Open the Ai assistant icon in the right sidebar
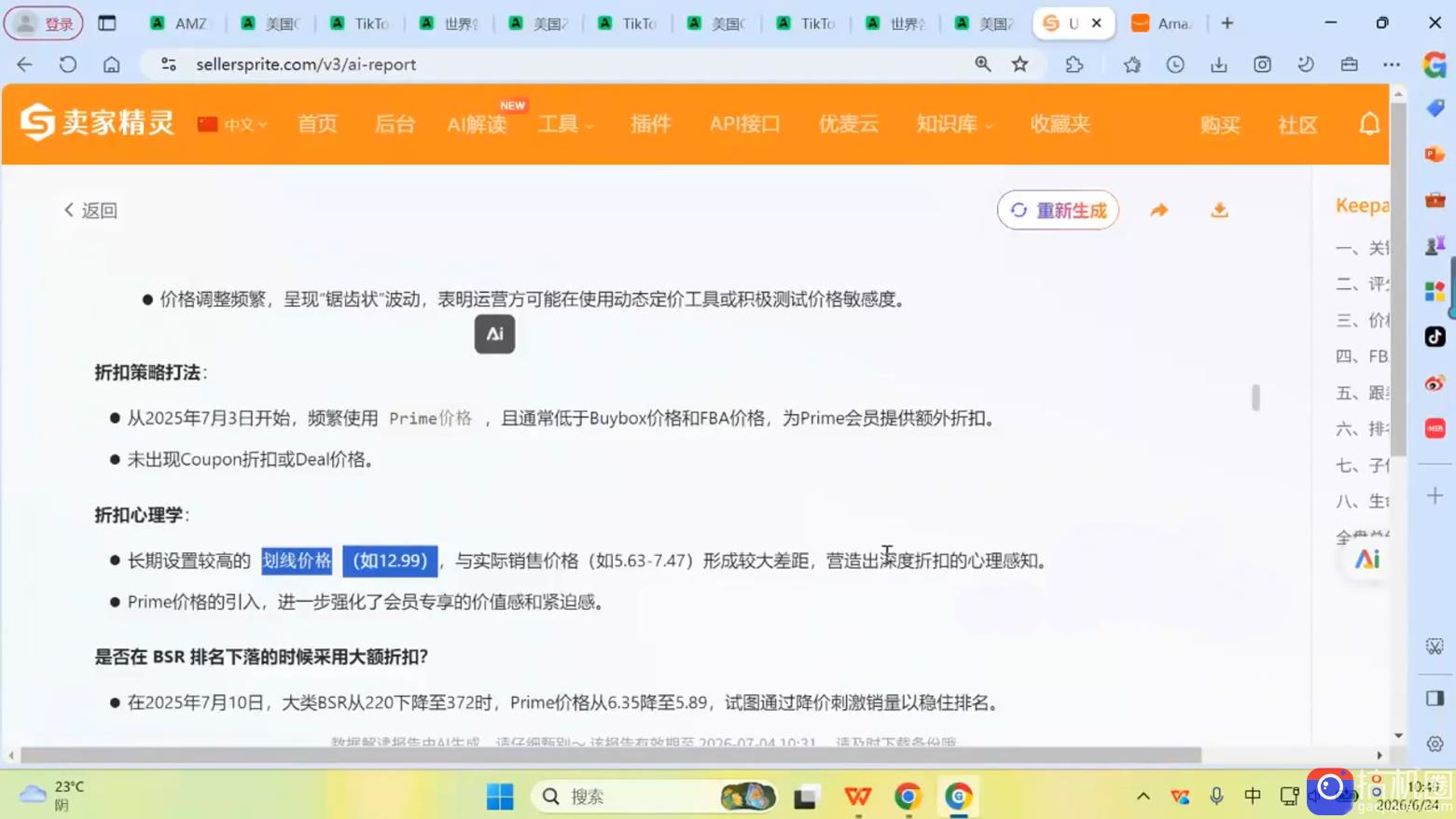The image size is (1456, 819). tap(1367, 560)
